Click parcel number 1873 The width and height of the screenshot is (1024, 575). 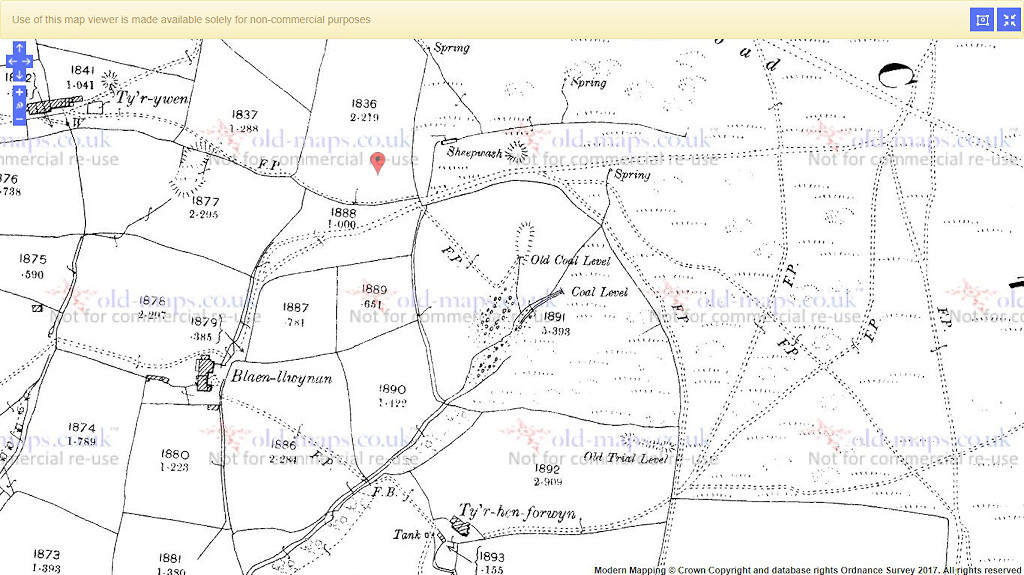pos(46,554)
